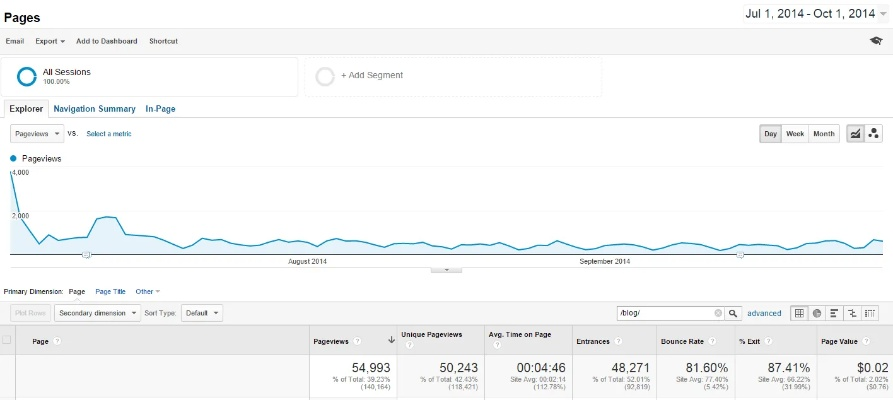
Task: Switch to the In-Page tab
Action: tap(160, 109)
